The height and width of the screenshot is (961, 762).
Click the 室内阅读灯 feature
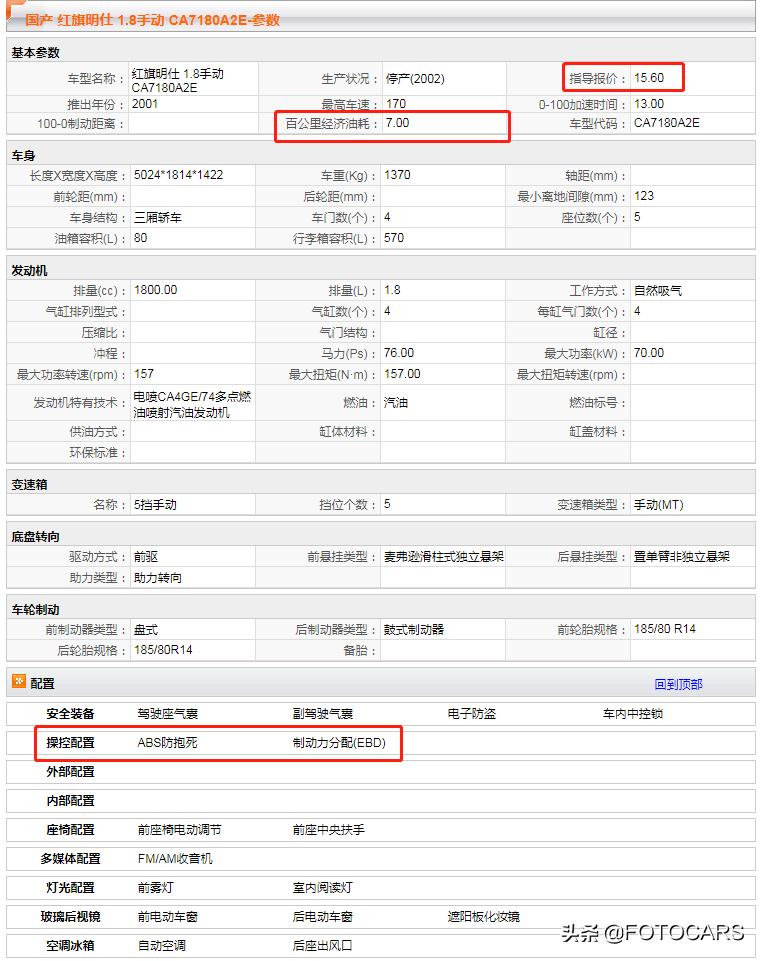(322, 887)
